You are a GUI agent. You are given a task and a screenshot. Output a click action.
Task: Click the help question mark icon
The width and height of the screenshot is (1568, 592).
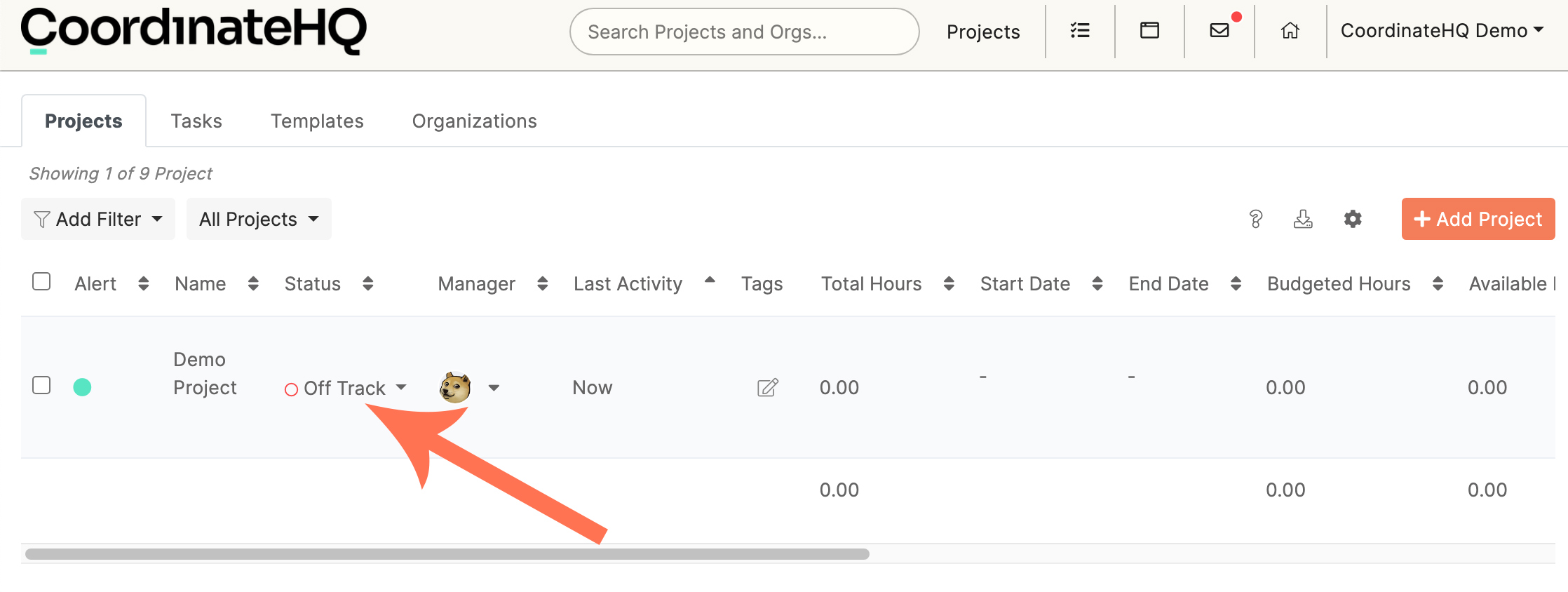[x=1256, y=219]
